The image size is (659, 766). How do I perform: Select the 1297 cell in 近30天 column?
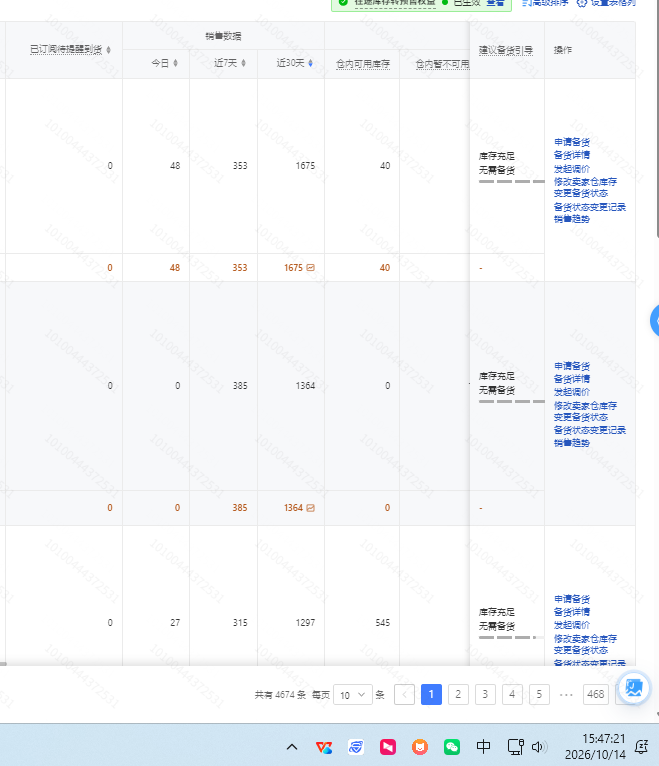[305, 623]
